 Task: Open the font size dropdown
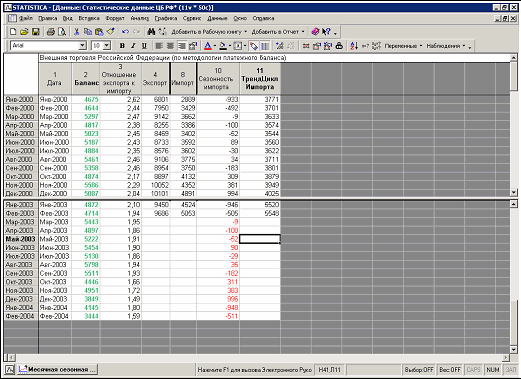(107, 46)
